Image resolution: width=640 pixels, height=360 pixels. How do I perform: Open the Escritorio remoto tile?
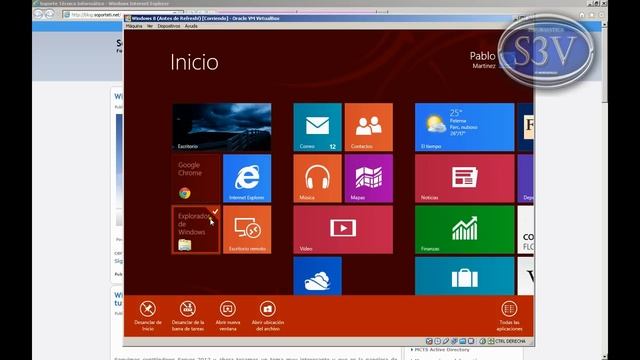pyautogui.click(x=247, y=229)
